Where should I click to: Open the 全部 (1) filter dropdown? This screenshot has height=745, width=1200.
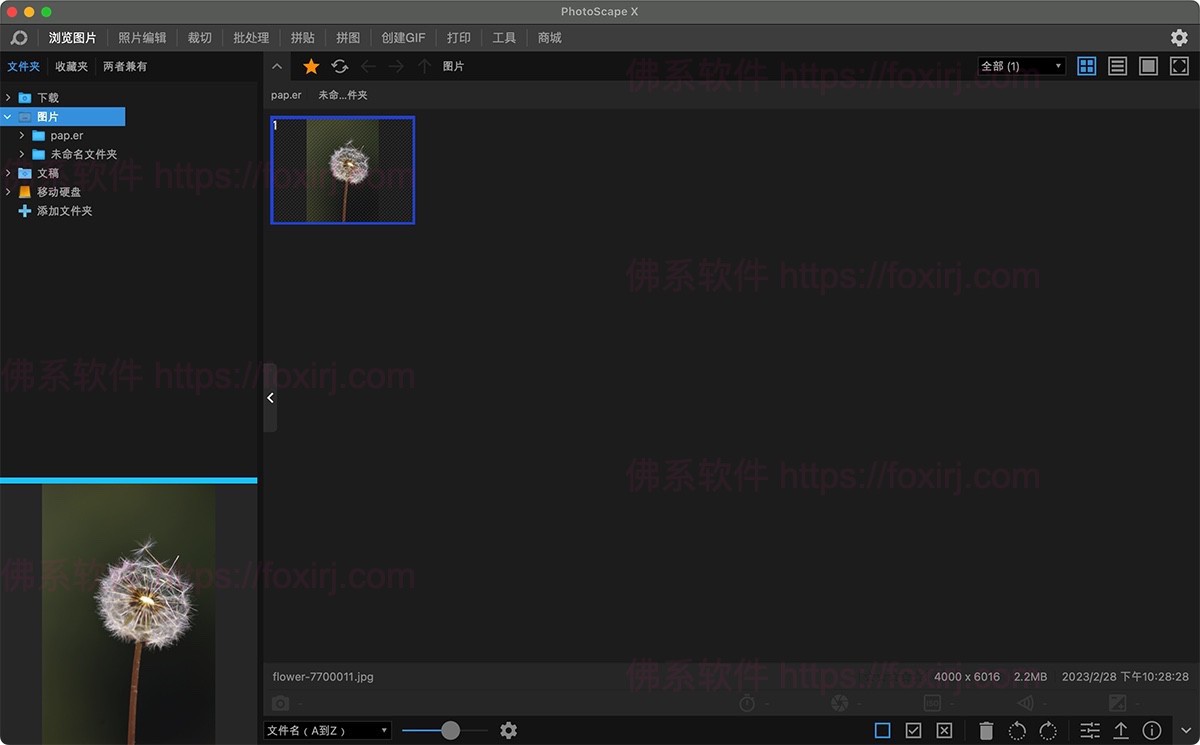[1020, 65]
